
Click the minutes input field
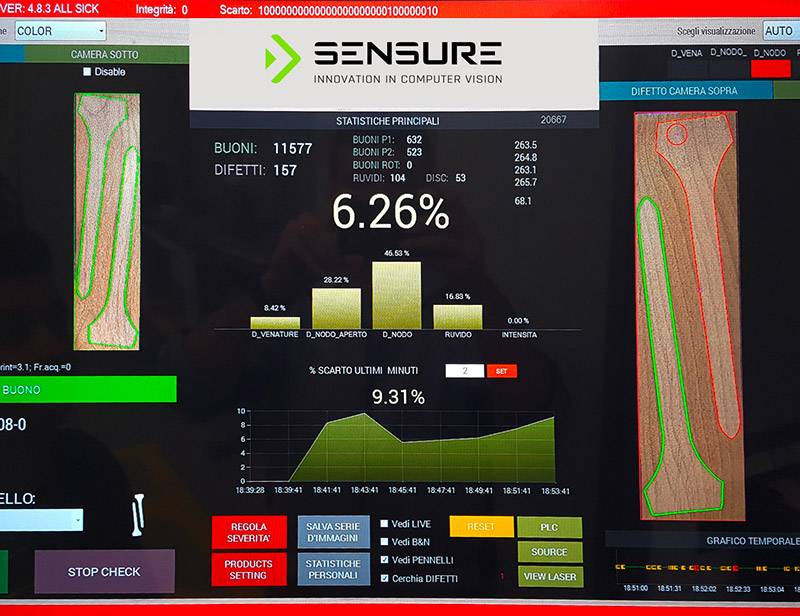[x=465, y=371]
